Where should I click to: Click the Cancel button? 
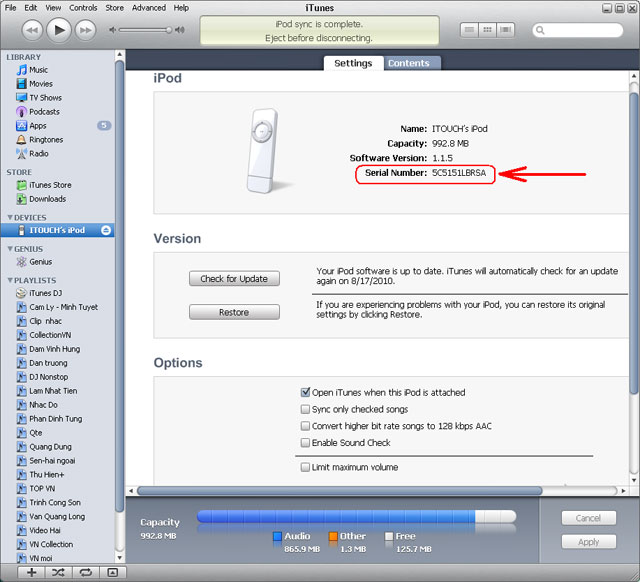(589, 518)
